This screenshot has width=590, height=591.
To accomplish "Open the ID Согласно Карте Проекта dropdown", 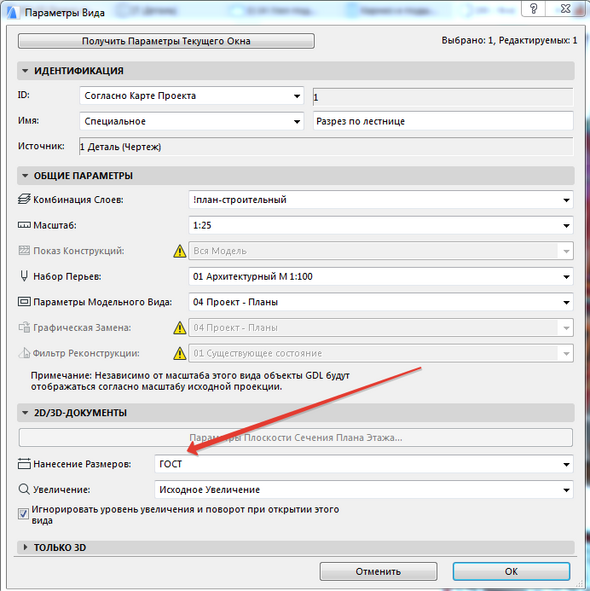I will [x=192, y=96].
